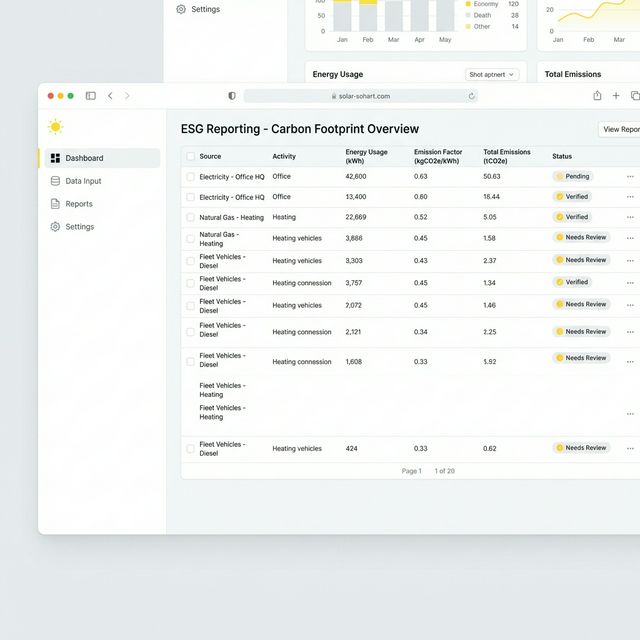
Task: Open more options for Natural Gas 22,669 row
Action: (x=630, y=217)
